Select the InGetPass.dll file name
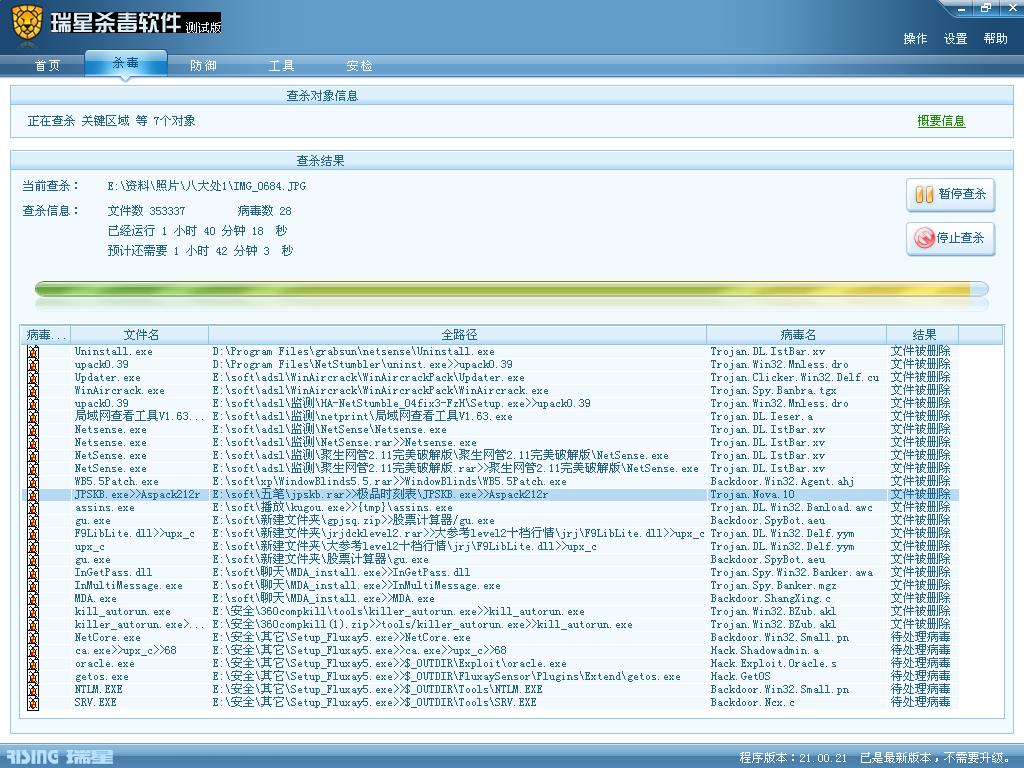 [x=113, y=573]
